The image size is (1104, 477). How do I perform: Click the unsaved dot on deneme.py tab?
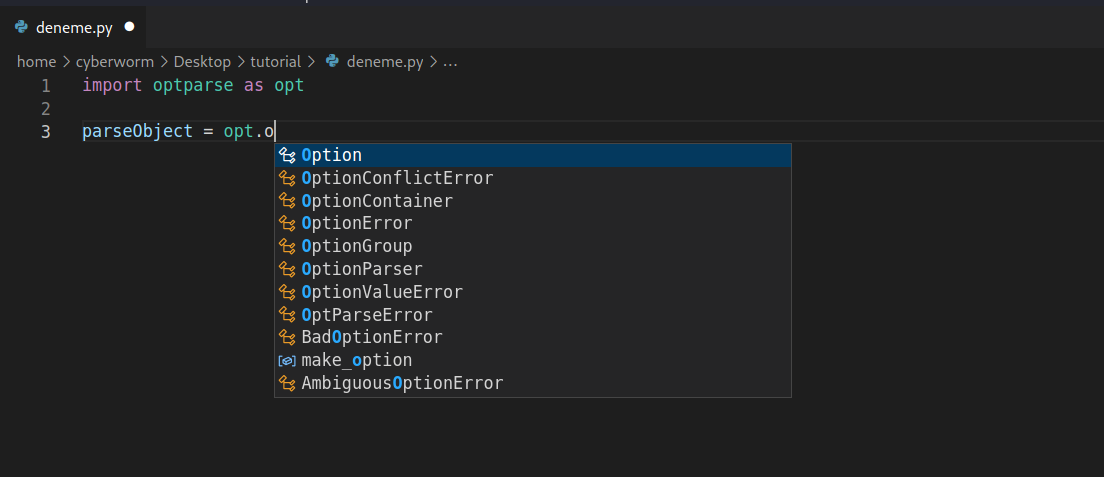point(129,27)
